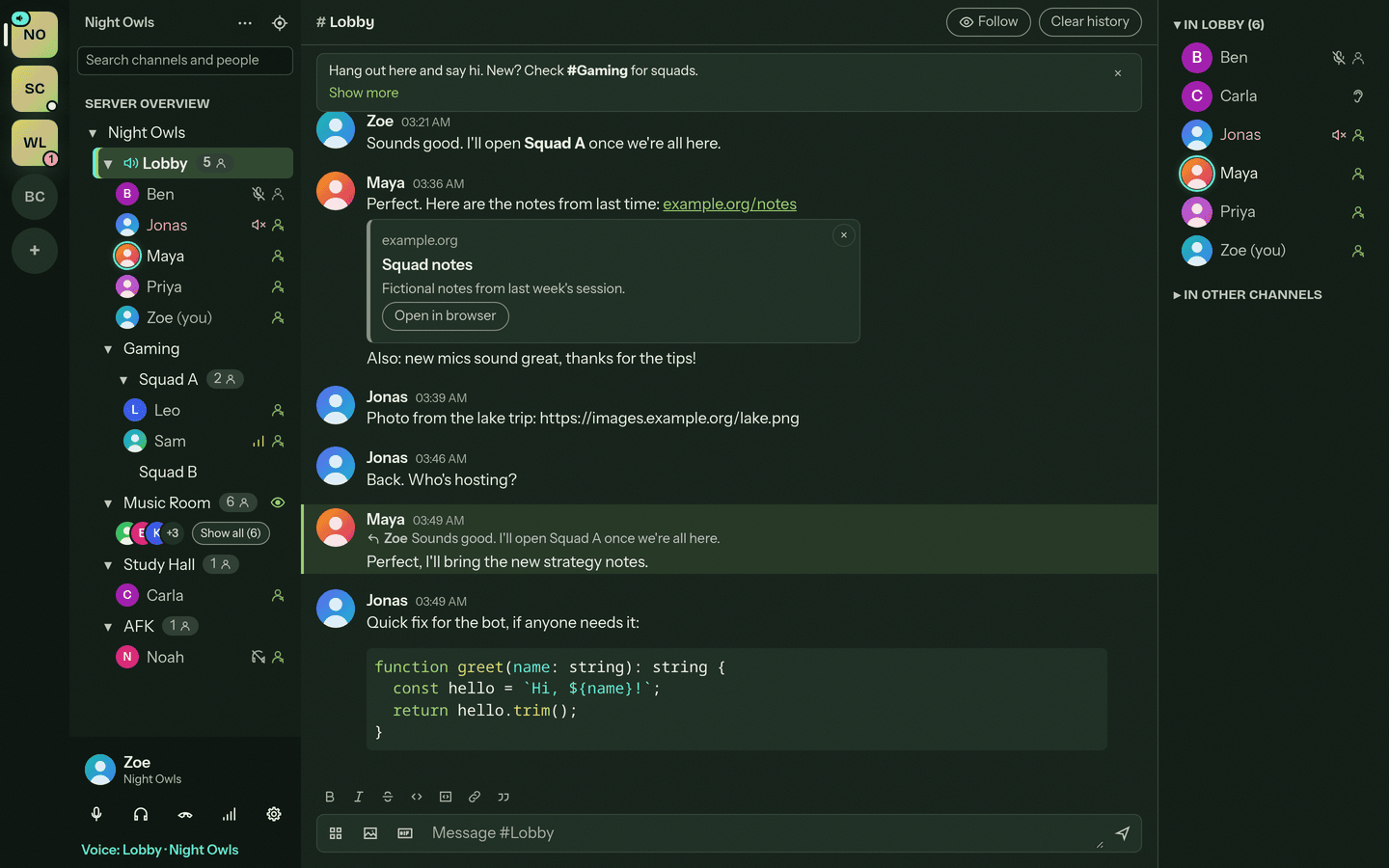Click the Message #Lobby input box
This screenshot has height=868, width=1389.
[762, 833]
